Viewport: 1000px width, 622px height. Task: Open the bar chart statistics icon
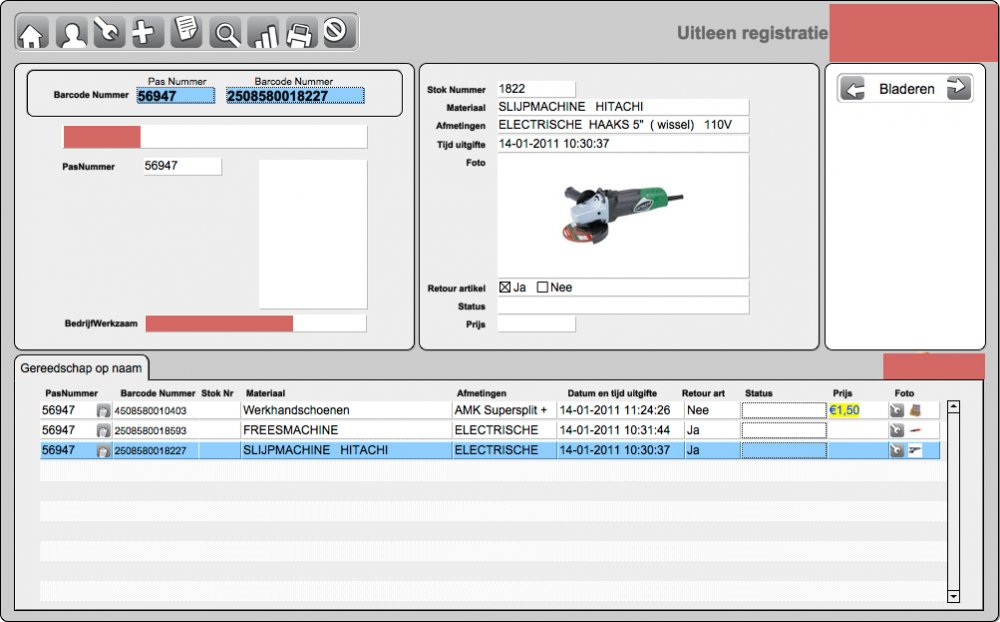click(x=263, y=33)
